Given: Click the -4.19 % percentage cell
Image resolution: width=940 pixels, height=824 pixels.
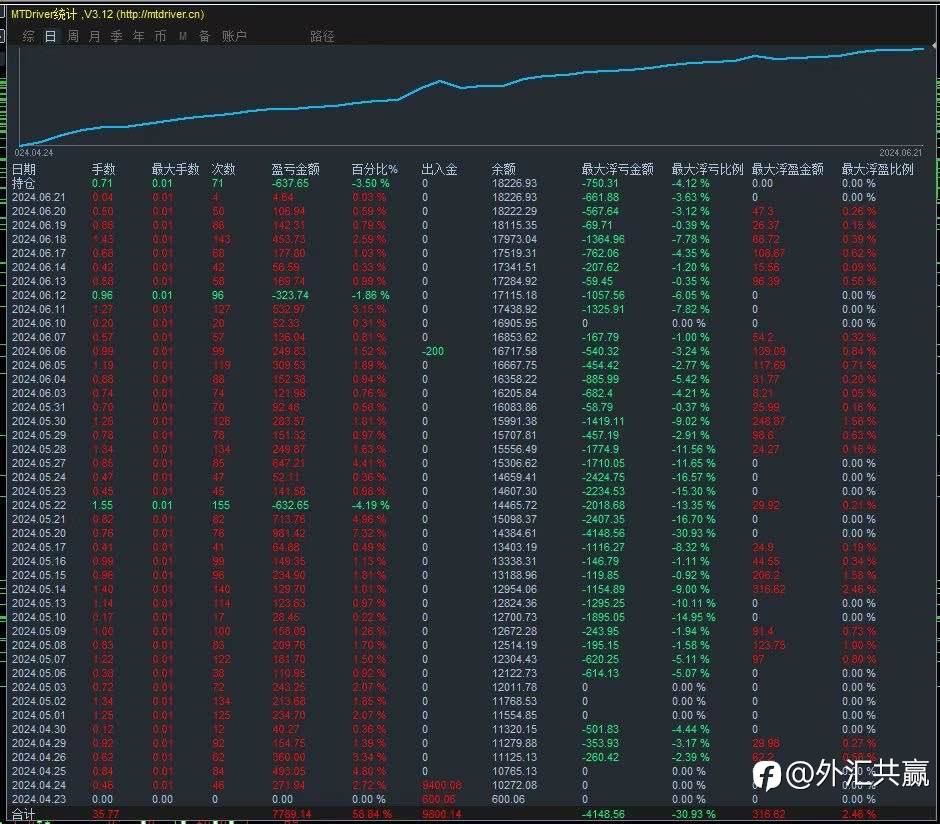Looking at the screenshot, I should tap(370, 505).
